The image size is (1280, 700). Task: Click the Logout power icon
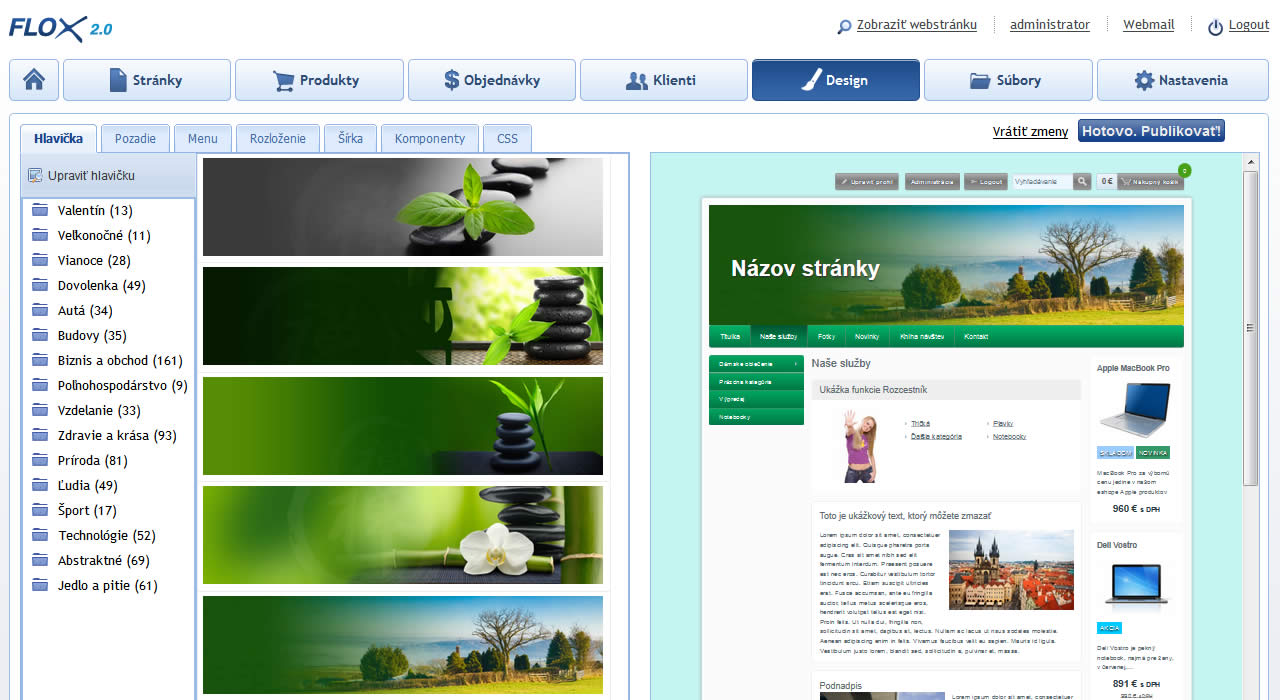pos(1215,27)
